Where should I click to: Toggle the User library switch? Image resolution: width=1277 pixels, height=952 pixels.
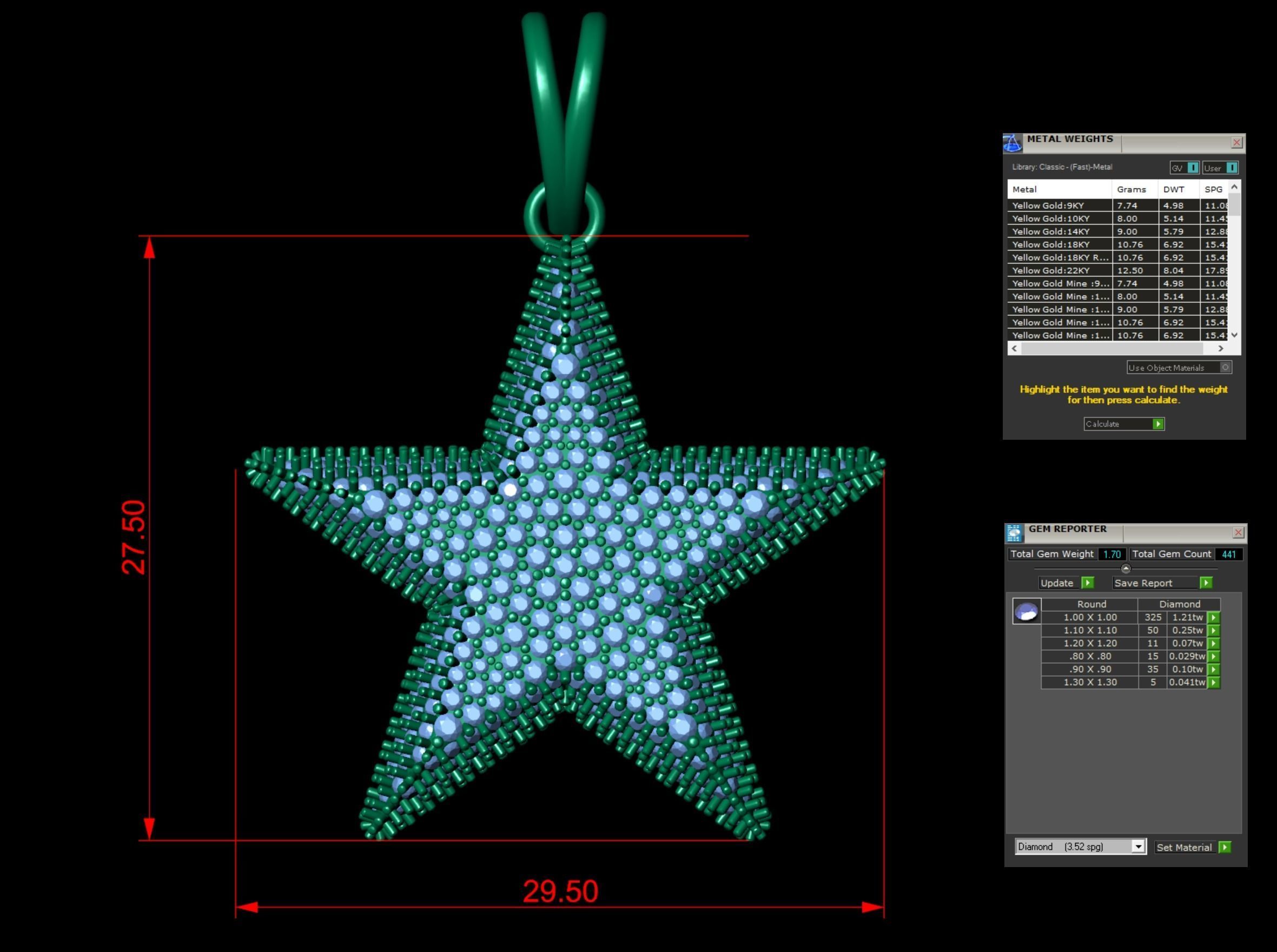(x=1221, y=168)
